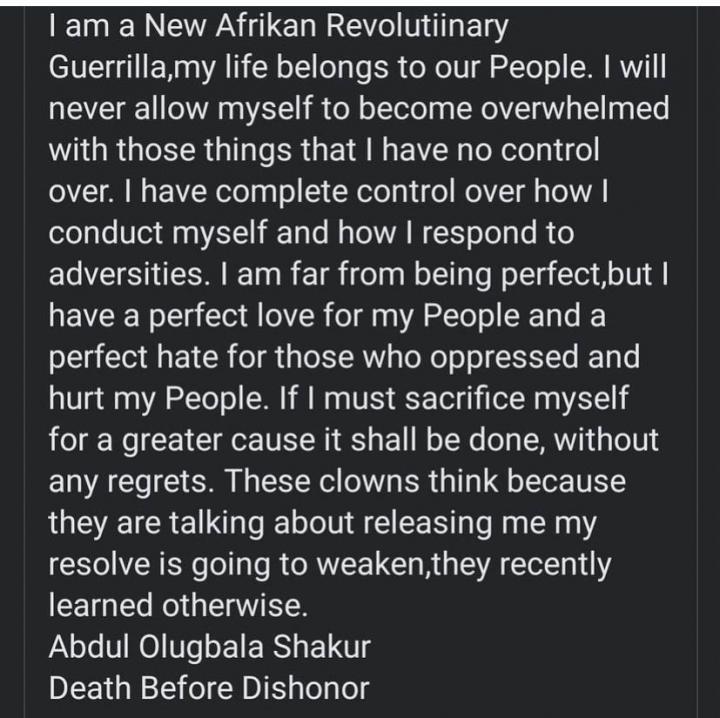Select the word Afrikan in first line
Image resolution: width=720 pixels, height=718 pixels.
tap(266, 26)
